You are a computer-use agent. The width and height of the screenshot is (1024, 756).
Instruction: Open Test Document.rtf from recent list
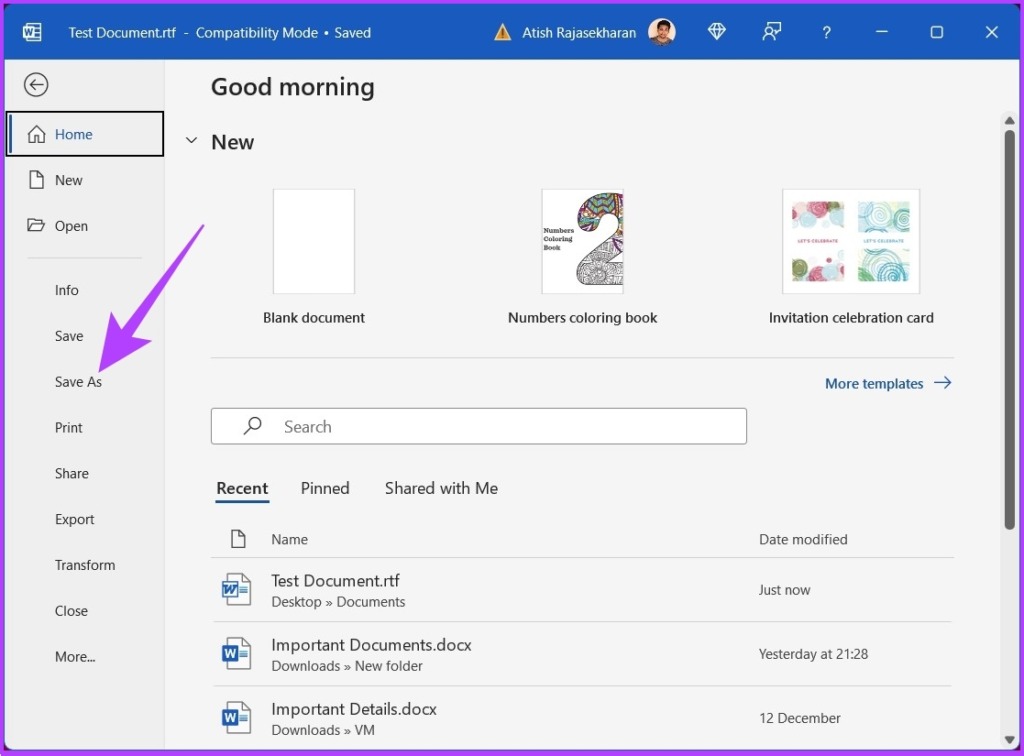335,581
